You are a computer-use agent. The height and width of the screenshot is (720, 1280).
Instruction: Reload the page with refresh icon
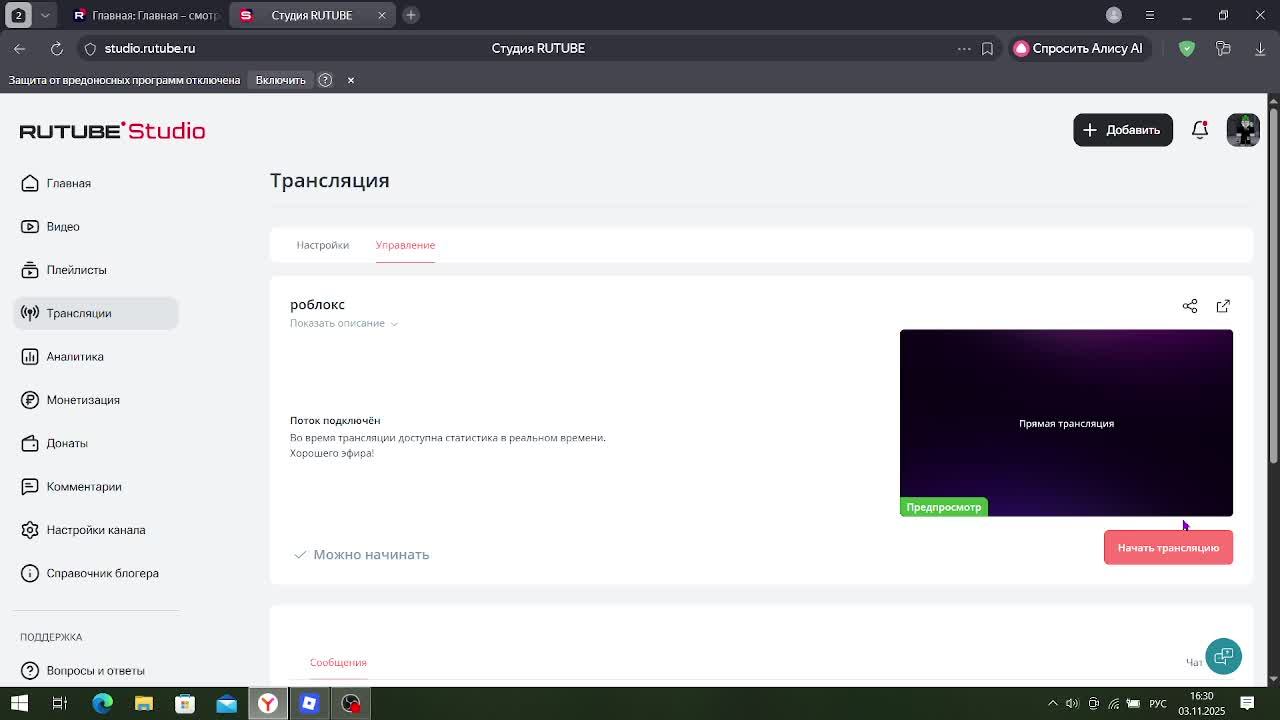click(57, 48)
